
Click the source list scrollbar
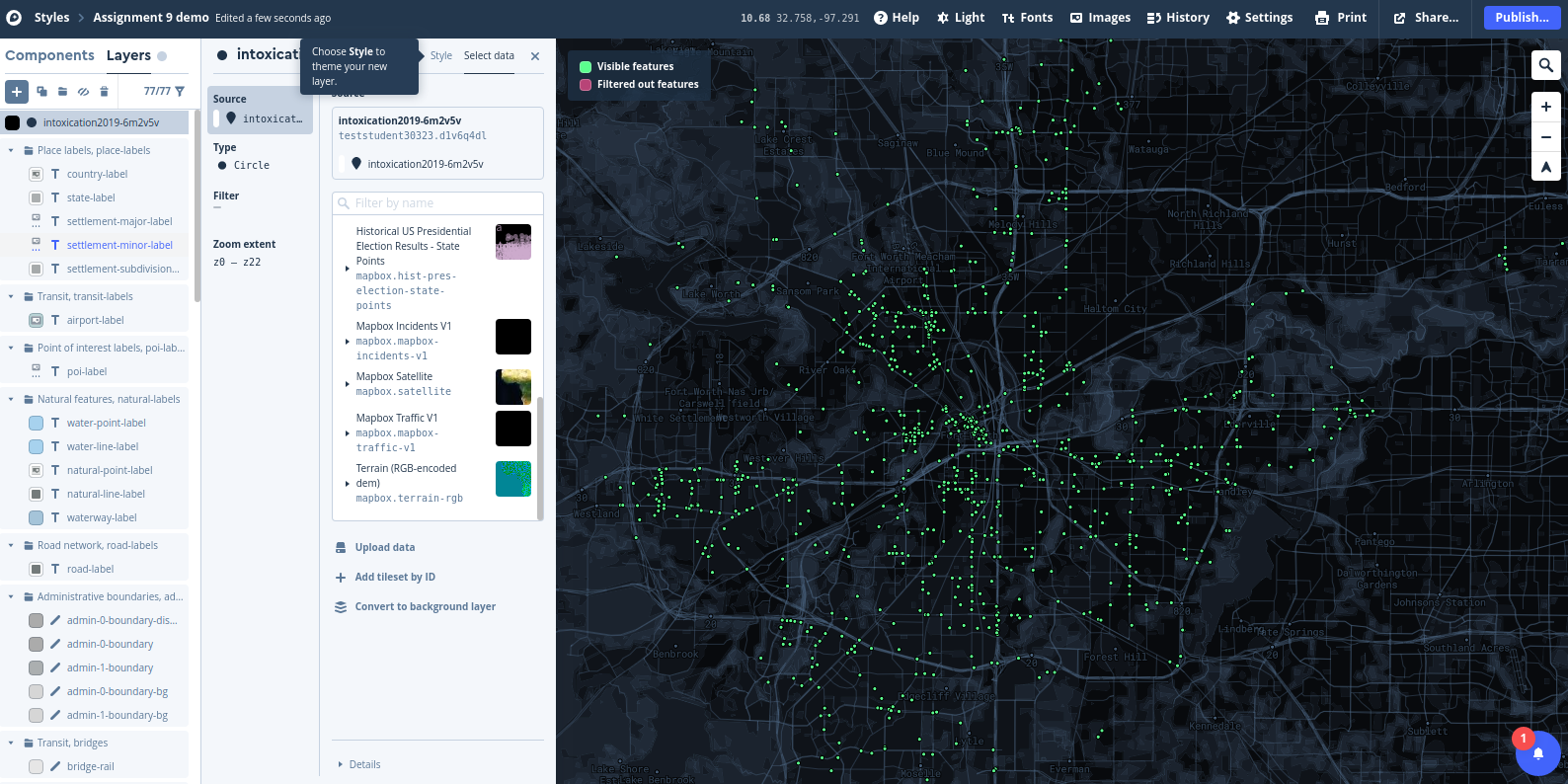pos(540,457)
